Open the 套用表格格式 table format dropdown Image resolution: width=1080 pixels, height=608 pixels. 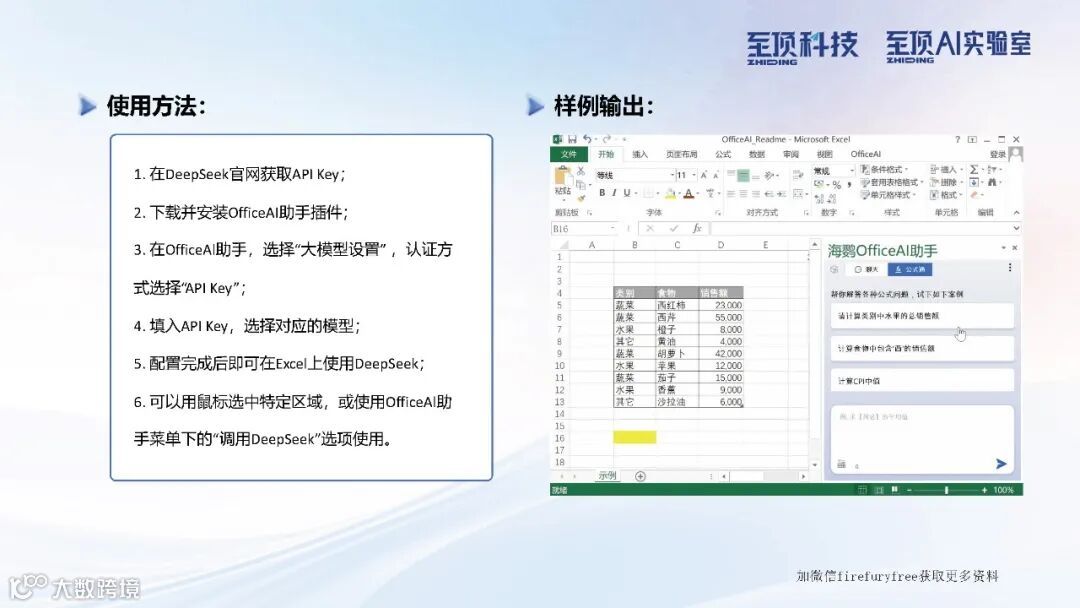[892, 182]
